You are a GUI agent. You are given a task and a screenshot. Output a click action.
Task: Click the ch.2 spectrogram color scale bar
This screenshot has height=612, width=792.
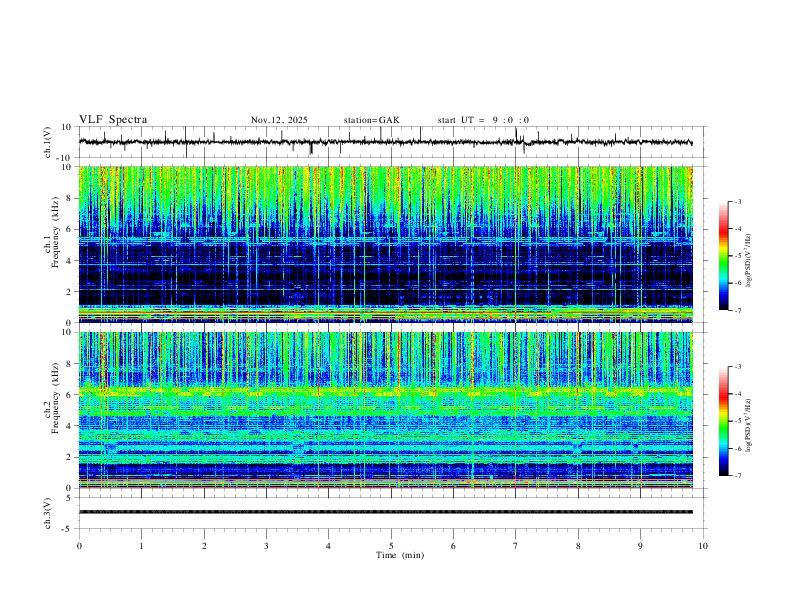pos(724,421)
